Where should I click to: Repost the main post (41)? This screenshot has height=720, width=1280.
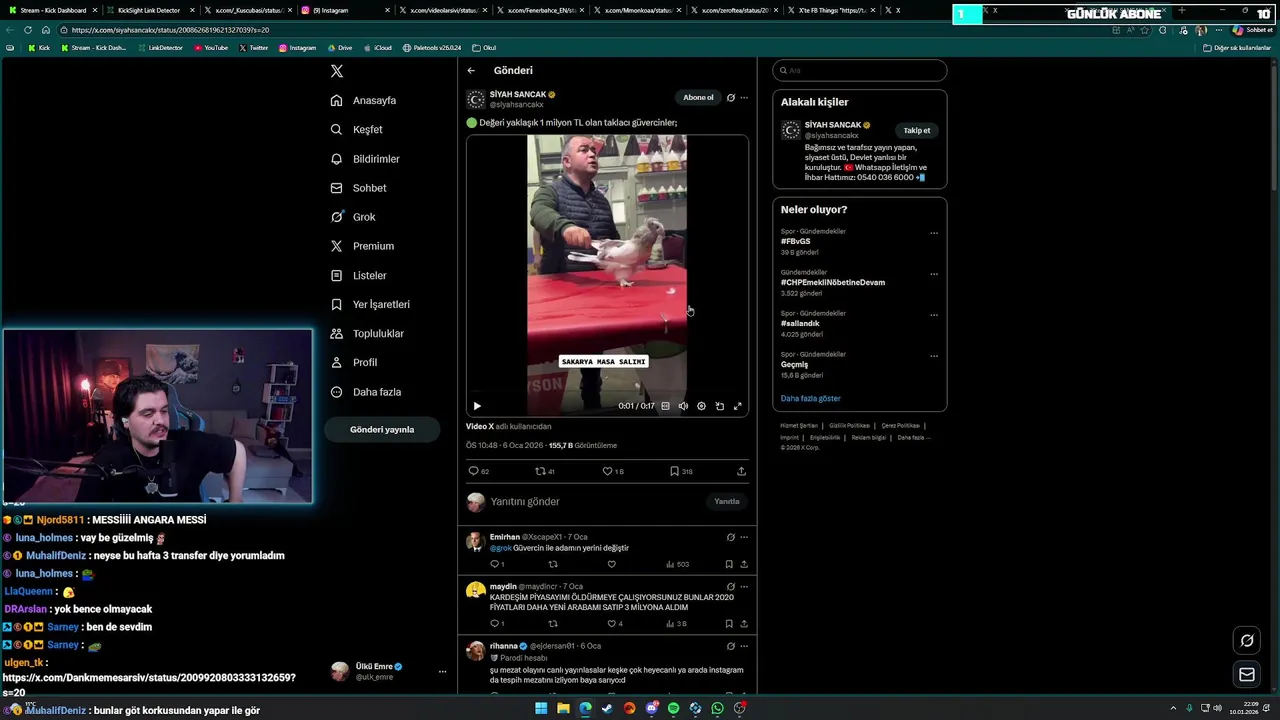point(545,471)
